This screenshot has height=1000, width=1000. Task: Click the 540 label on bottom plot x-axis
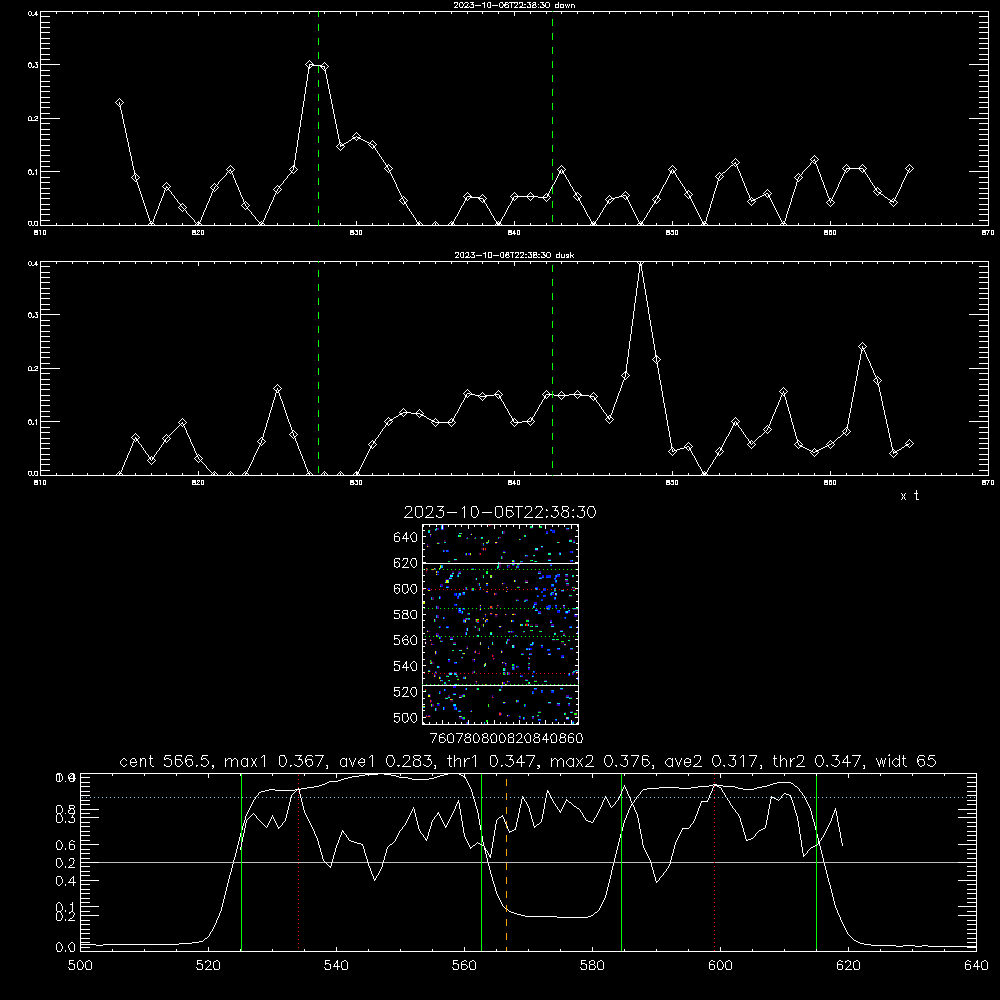pos(336,966)
